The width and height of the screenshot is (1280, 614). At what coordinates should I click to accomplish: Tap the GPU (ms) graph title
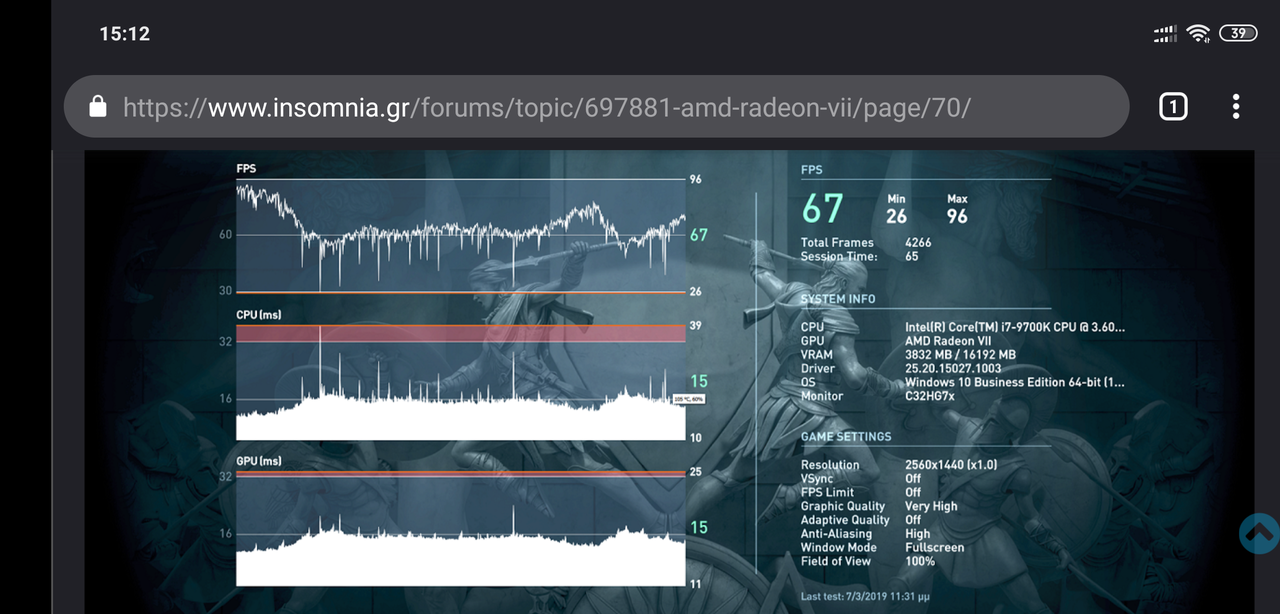coord(259,461)
